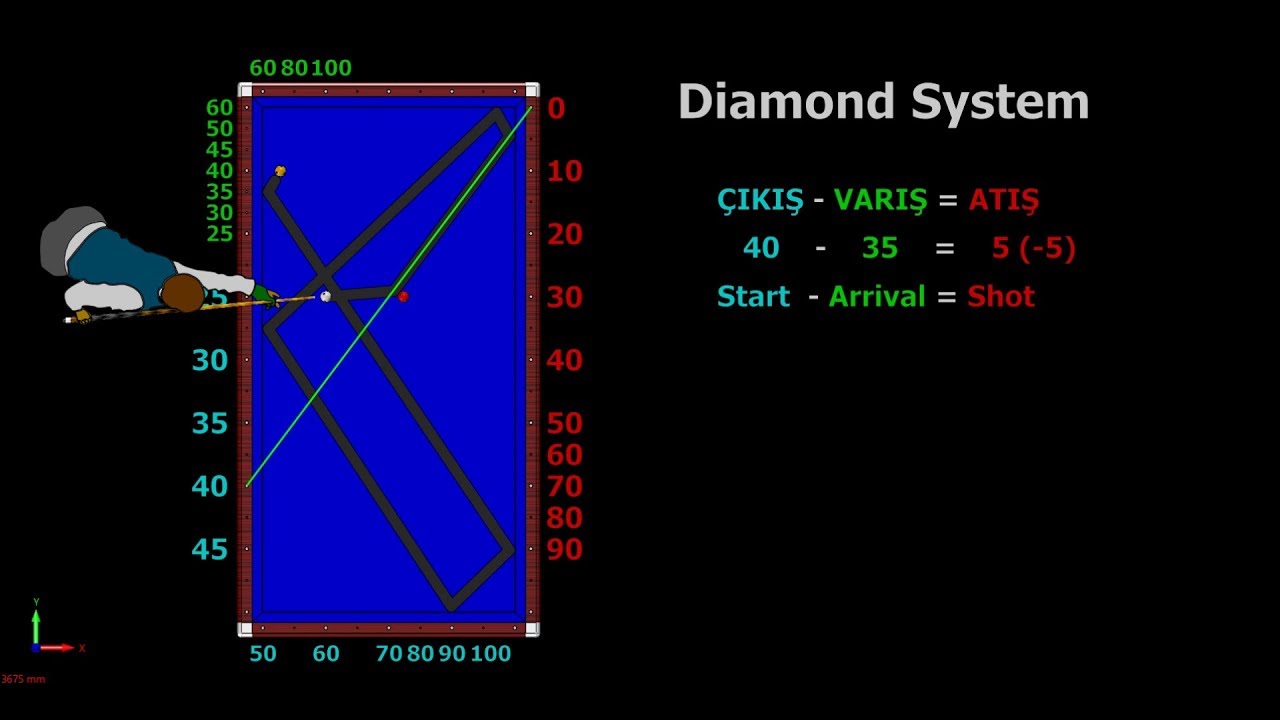
Task: Click large cyan 30 left of table
Action: 210,360
